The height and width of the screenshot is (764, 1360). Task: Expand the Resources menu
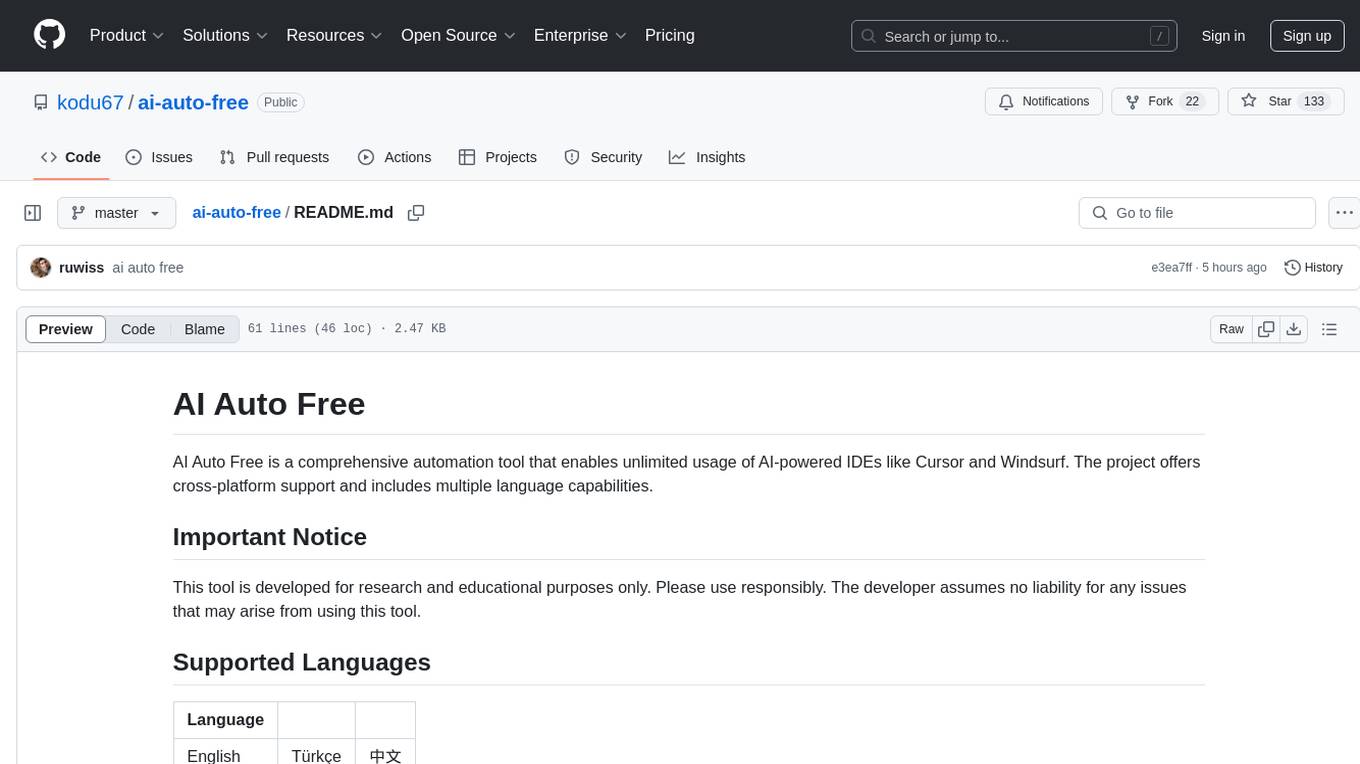(334, 35)
